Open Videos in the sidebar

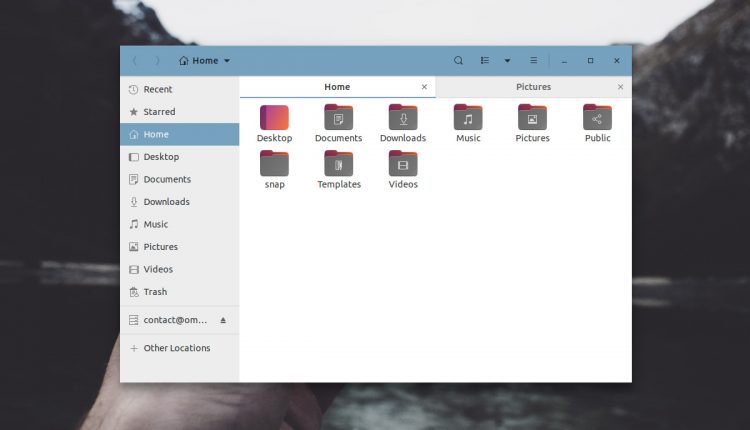(x=180, y=269)
